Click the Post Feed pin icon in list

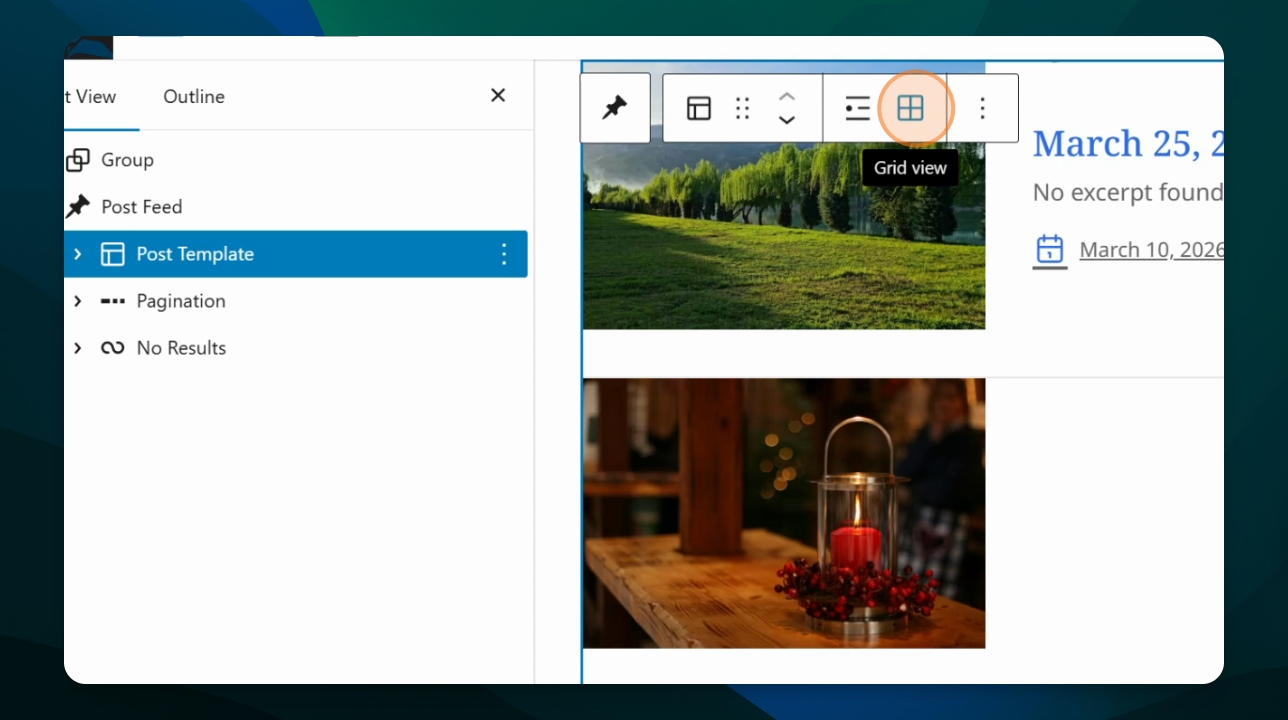tap(77, 207)
